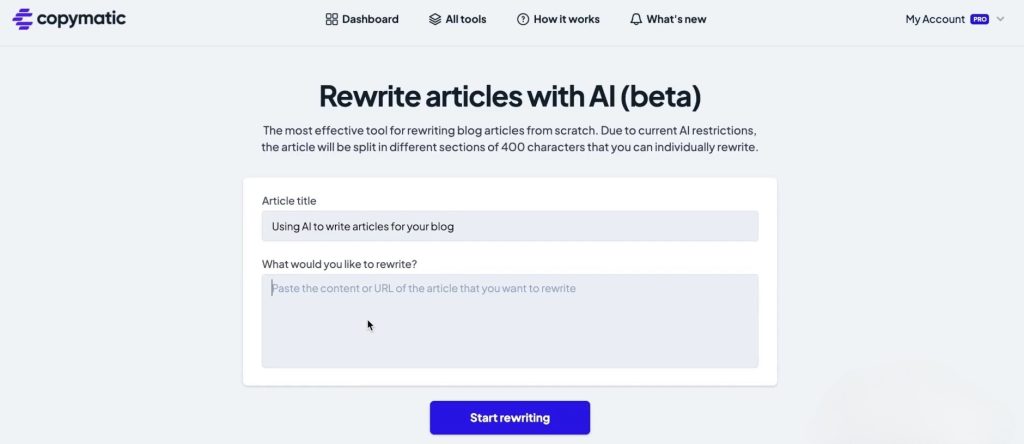Click the All tools layers icon
This screenshot has width=1024, height=444.
(435, 20)
